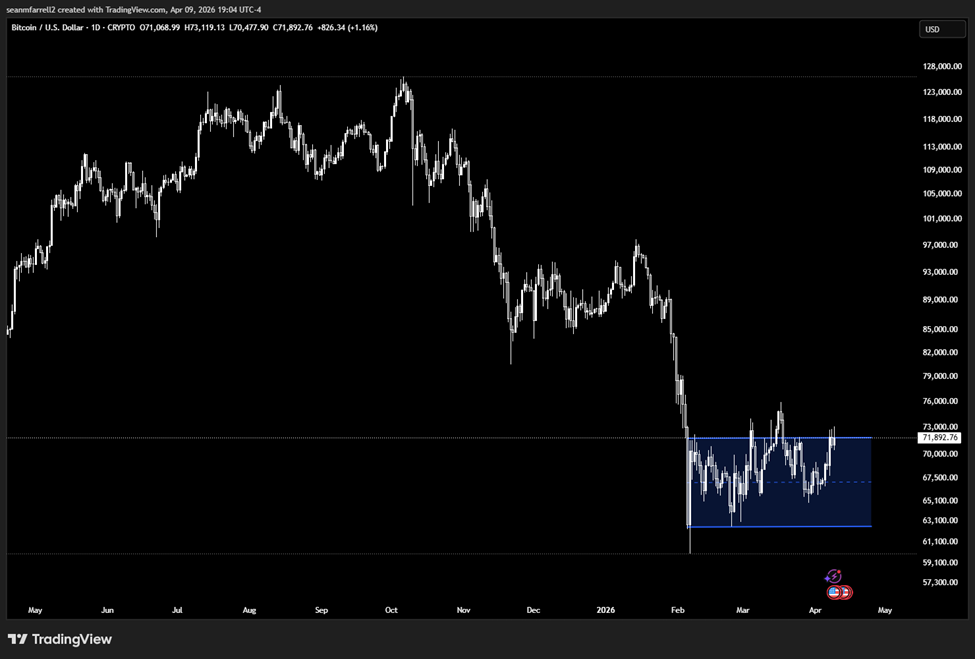Click the 79,000.00 price axis label
975x659 pixels.
pos(940,376)
